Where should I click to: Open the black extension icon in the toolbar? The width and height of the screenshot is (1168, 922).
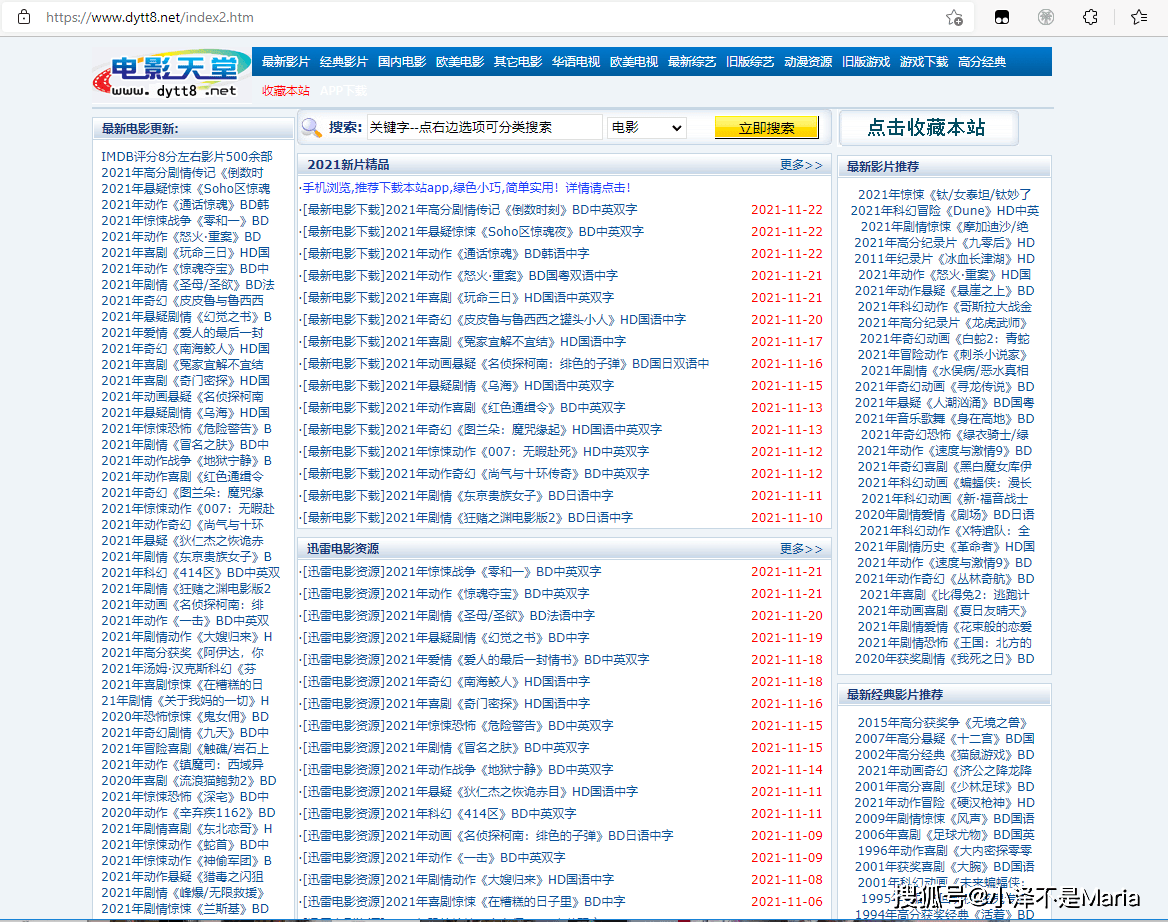click(x=1002, y=17)
